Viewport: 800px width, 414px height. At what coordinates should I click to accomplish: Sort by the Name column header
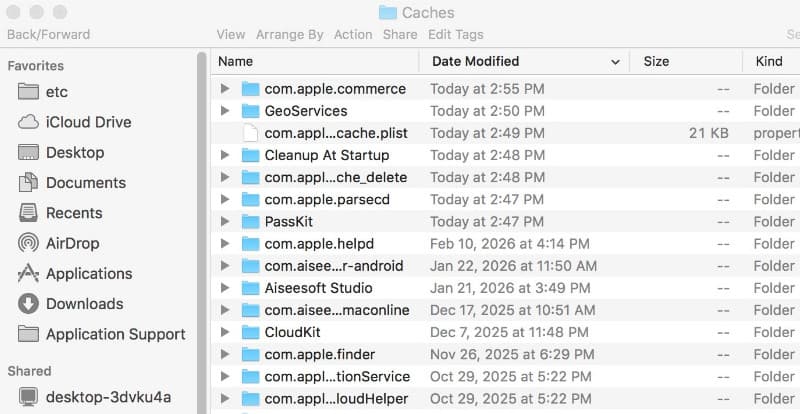[315, 61]
